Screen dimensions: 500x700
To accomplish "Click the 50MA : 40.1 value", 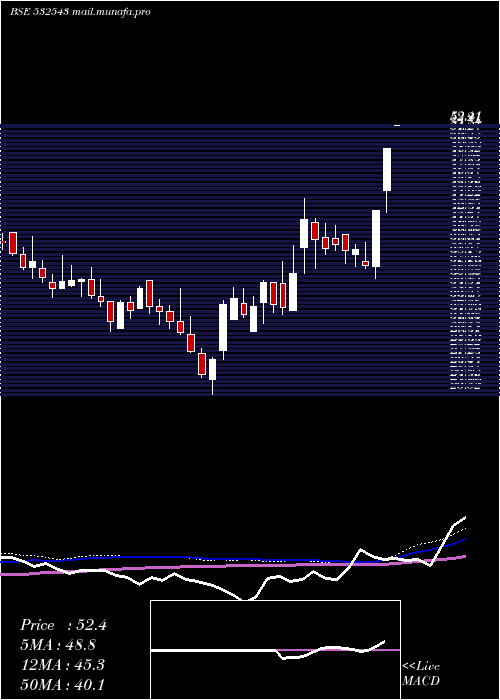I will click(x=63, y=684).
